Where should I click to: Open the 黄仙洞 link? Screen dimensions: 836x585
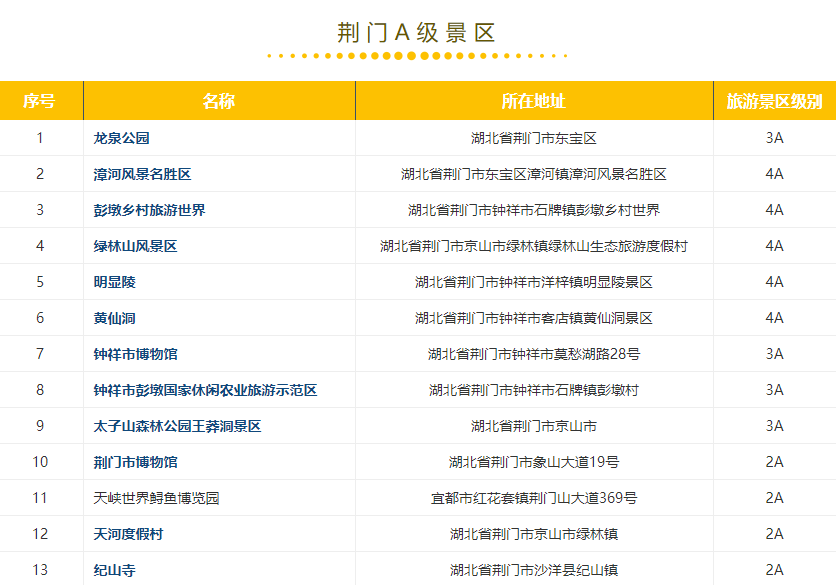114,318
